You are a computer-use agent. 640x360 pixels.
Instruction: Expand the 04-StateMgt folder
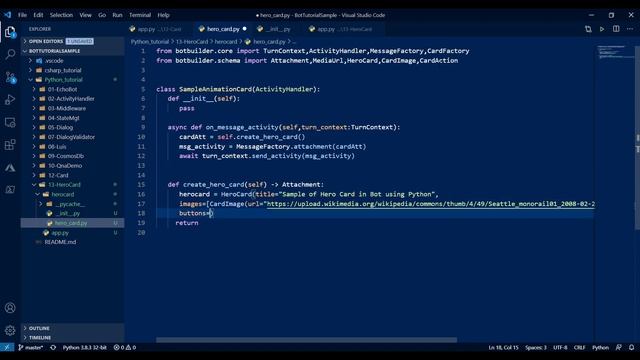pyautogui.click(x=73, y=118)
